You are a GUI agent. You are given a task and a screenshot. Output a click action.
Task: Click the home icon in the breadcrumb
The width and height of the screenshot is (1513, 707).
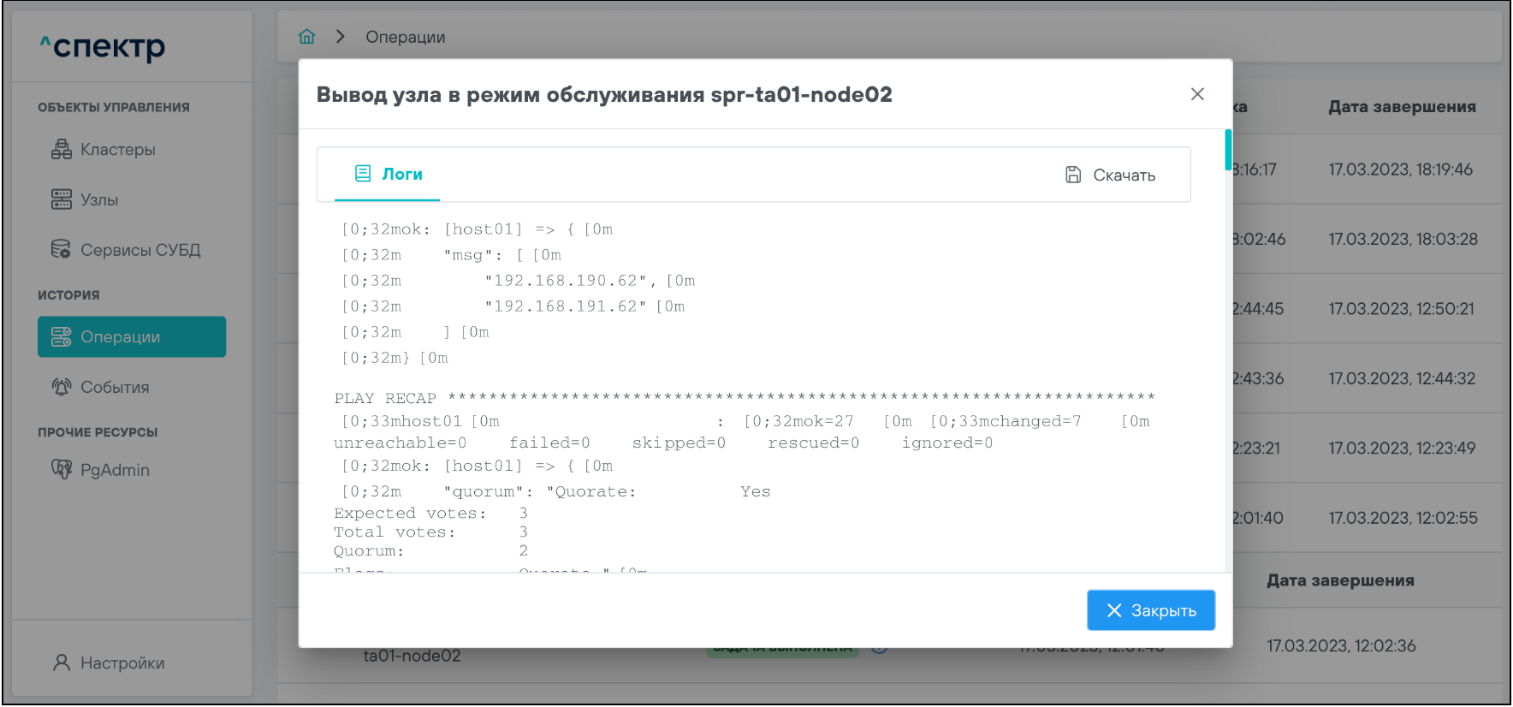coord(308,38)
